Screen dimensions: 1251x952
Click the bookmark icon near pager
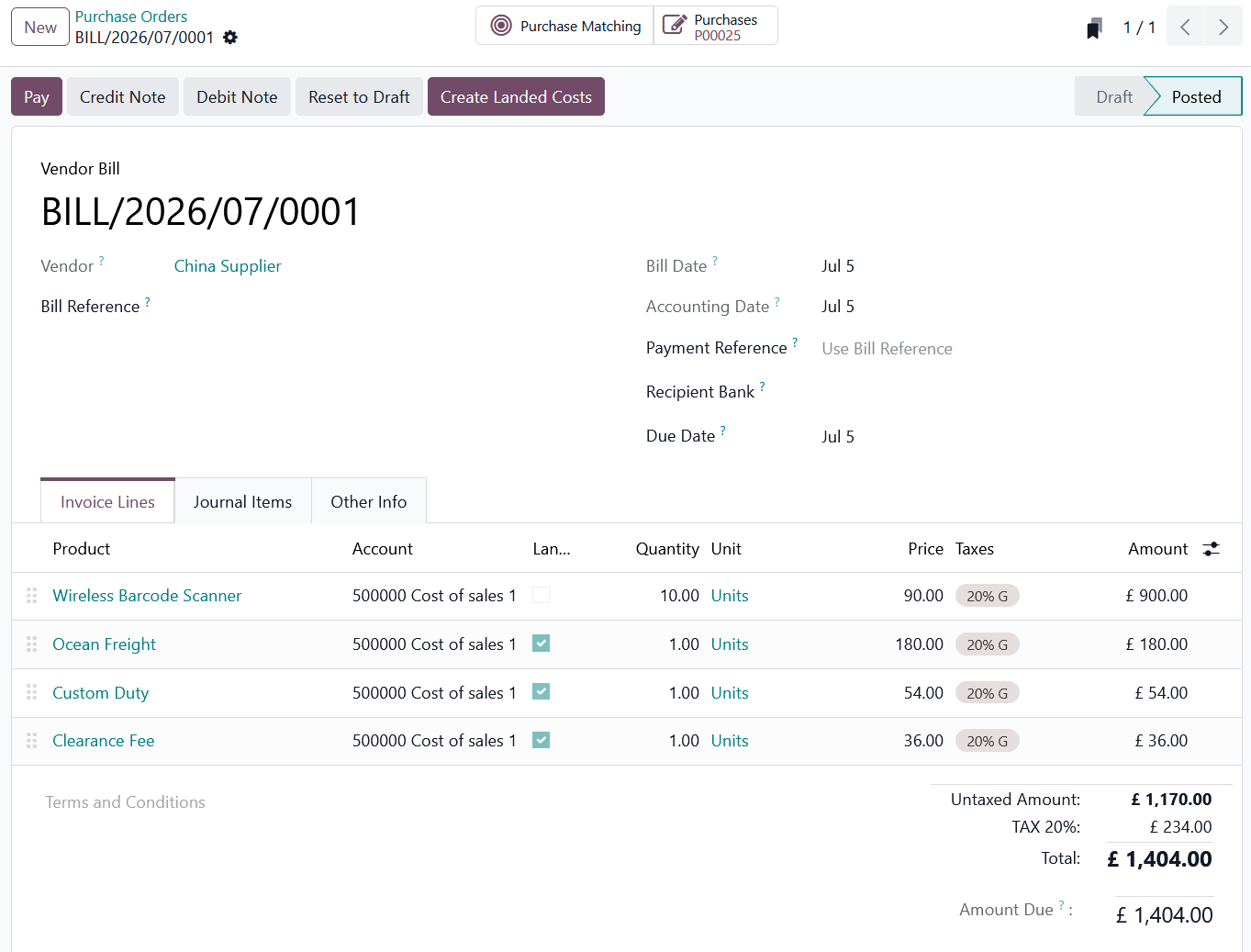[x=1093, y=28]
